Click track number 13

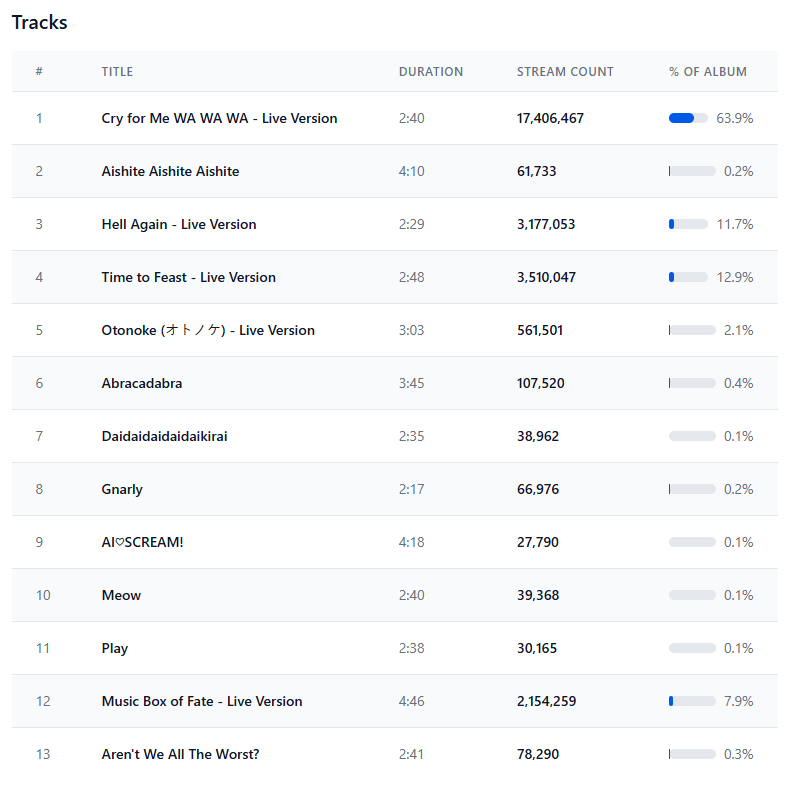[43, 754]
